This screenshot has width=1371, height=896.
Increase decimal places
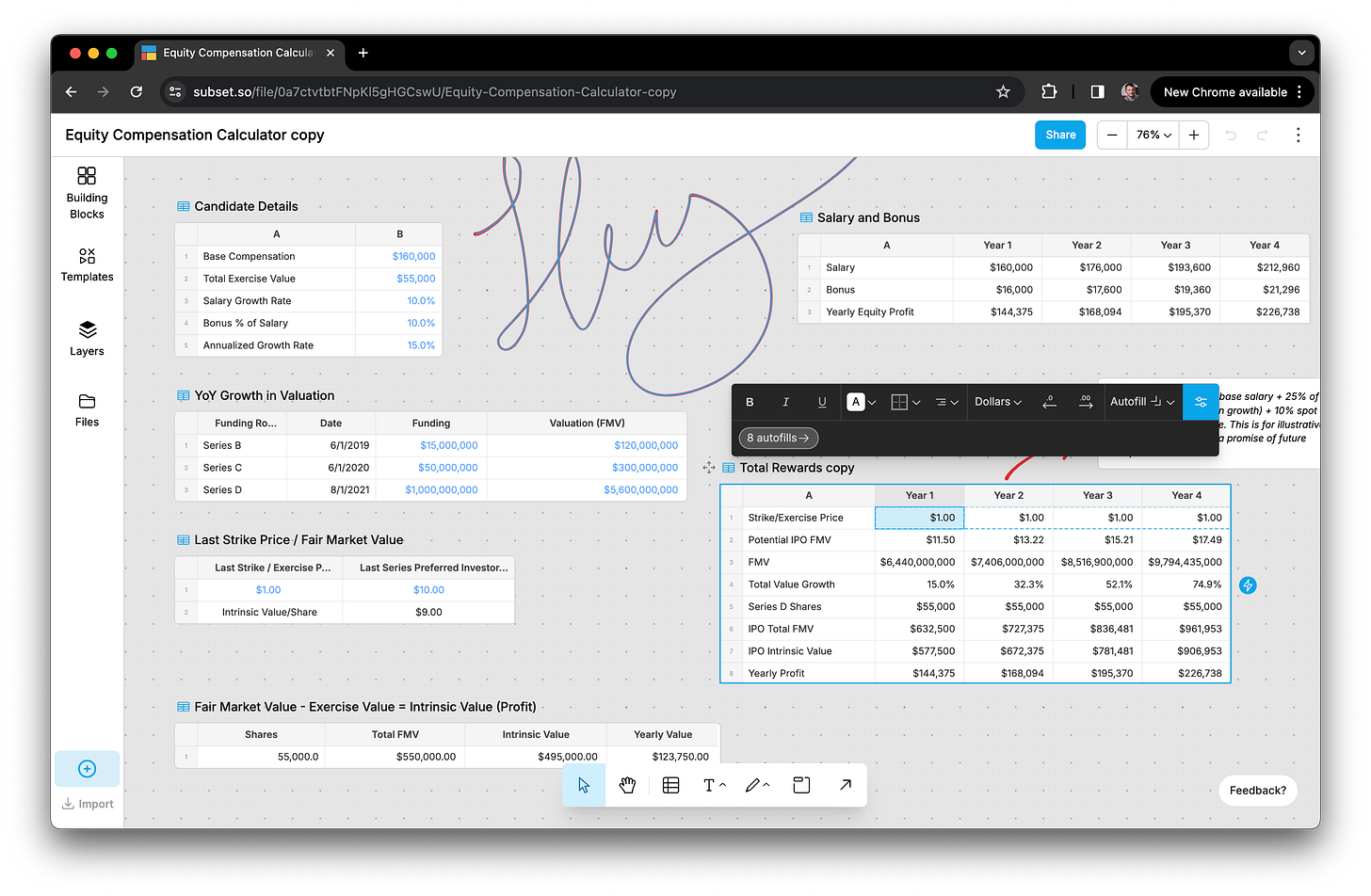[1086, 402]
